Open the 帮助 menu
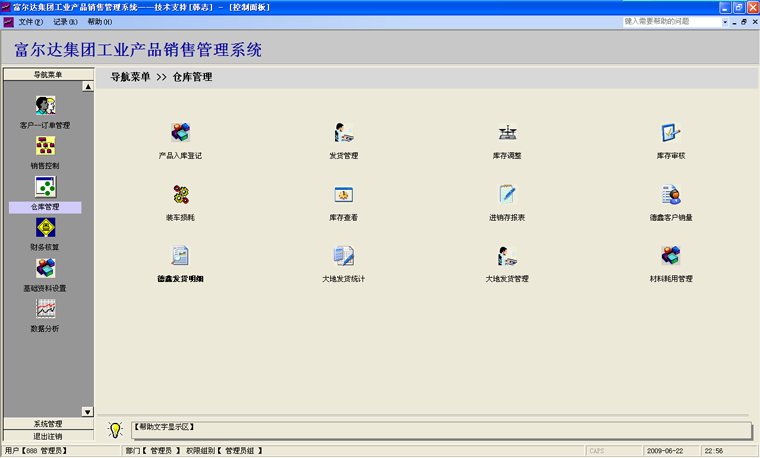760x458 pixels. click(x=99, y=22)
